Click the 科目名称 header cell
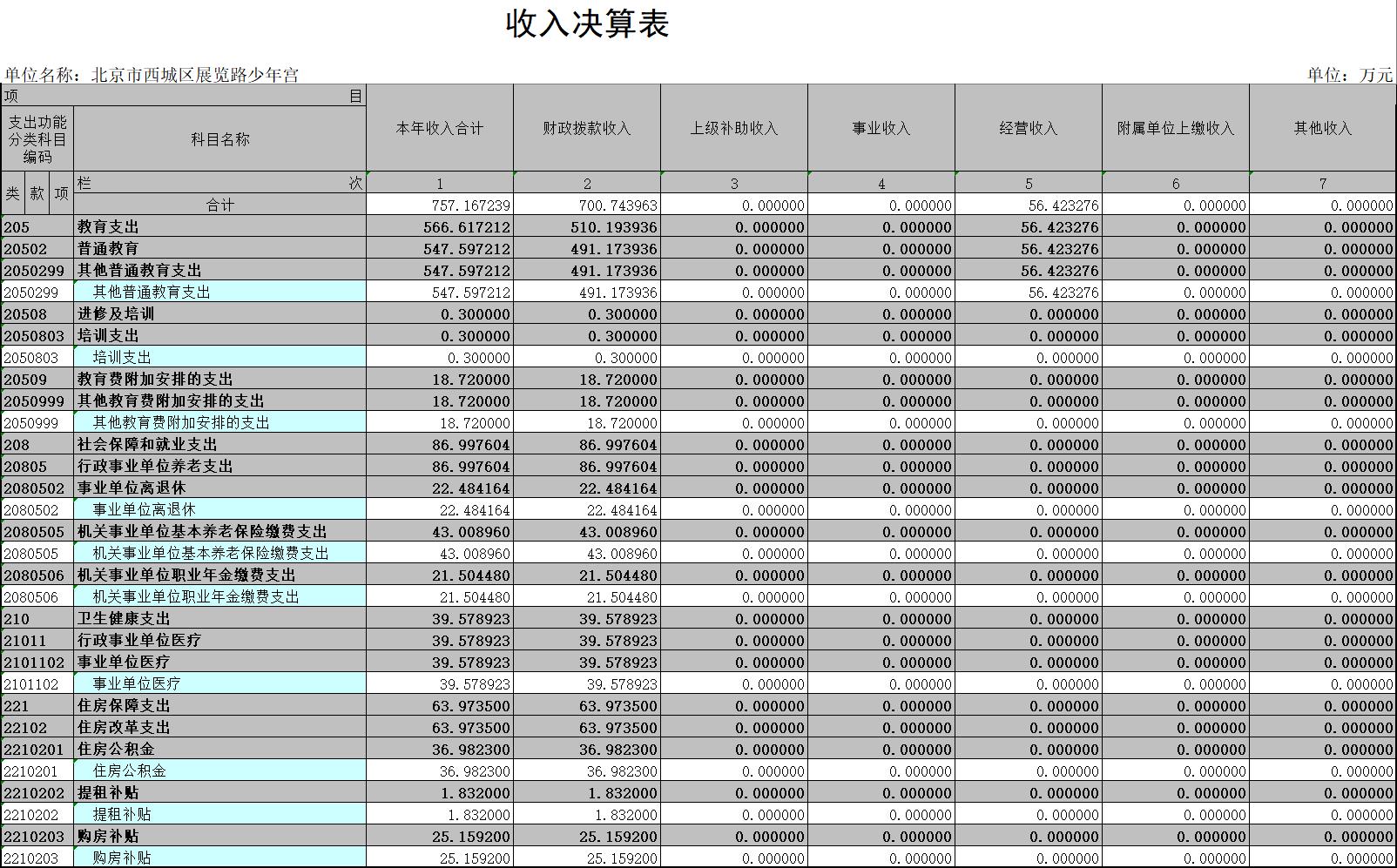Viewport: 1397px width, 868px height. pos(220,139)
